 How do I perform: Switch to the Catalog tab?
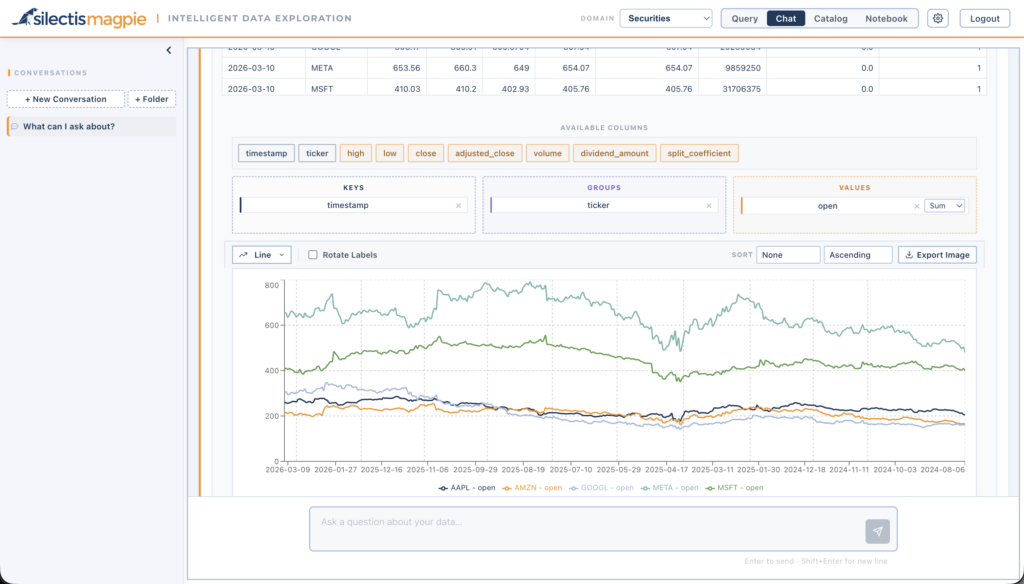[x=831, y=18]
